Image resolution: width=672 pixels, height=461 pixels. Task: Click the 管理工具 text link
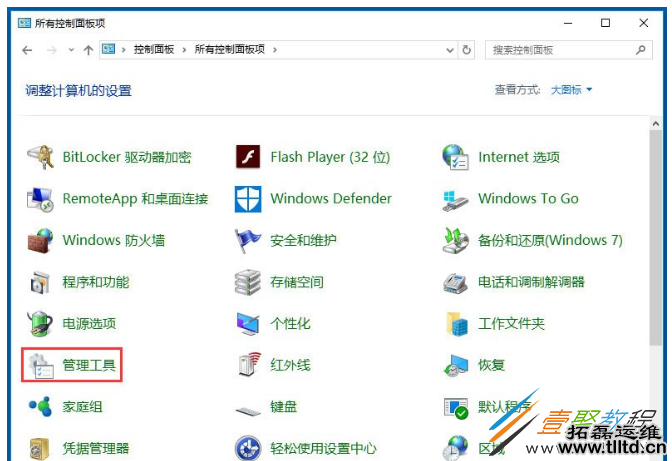click(x=89, y=365)
